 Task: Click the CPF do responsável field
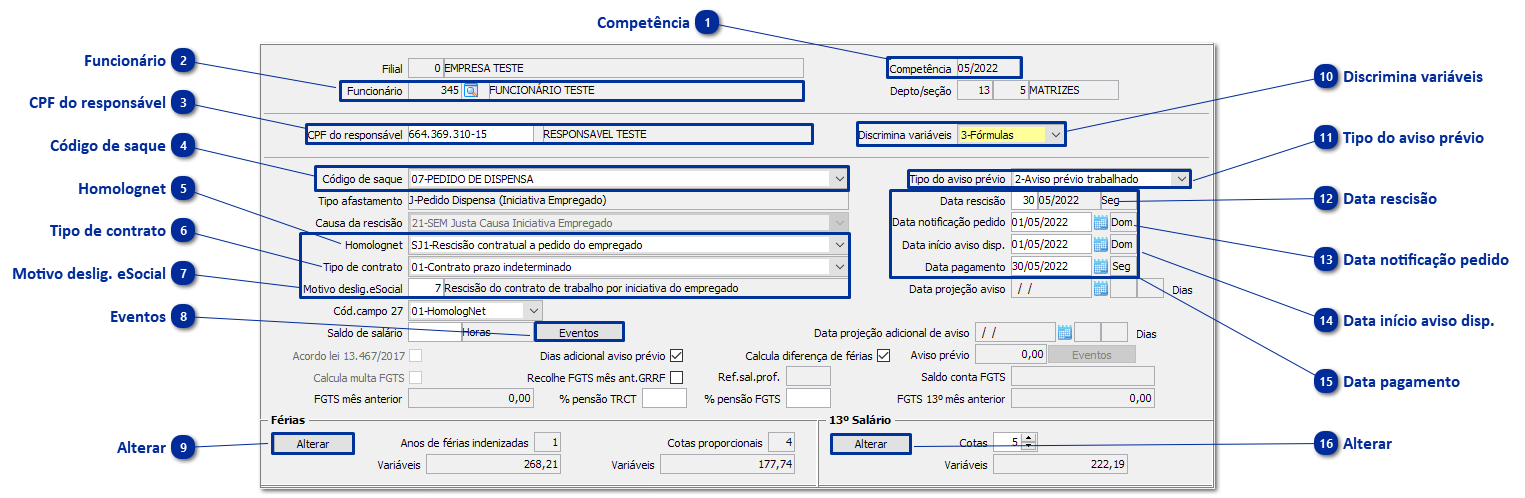[x=471, y=133]
